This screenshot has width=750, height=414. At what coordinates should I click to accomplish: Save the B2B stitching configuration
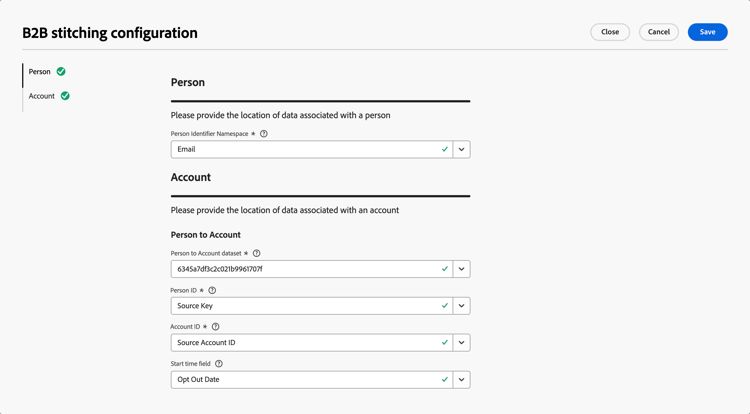(x=707, y=32)
